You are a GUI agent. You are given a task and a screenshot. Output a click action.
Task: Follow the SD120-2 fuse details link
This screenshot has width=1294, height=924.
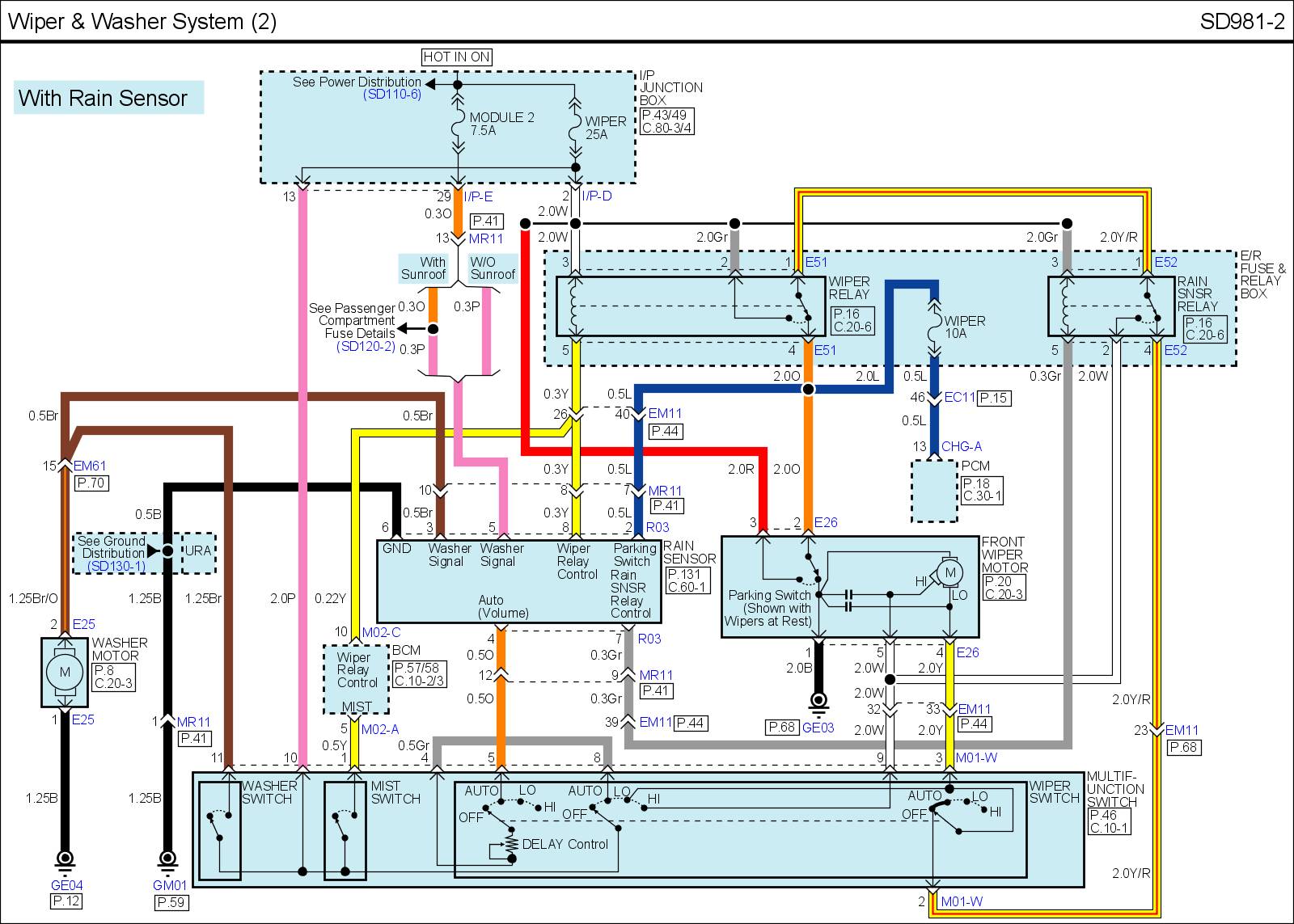pos(366,346)
